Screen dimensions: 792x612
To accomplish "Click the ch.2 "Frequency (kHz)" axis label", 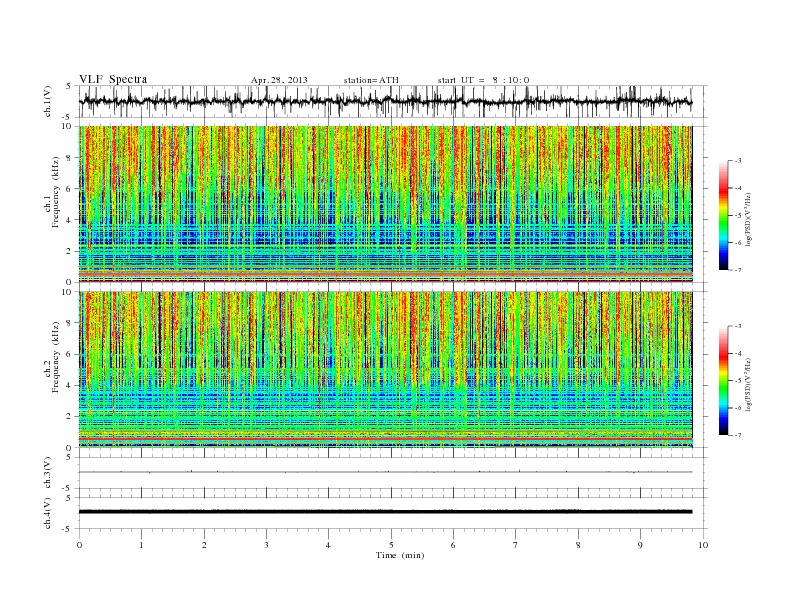I will (55, 358).
